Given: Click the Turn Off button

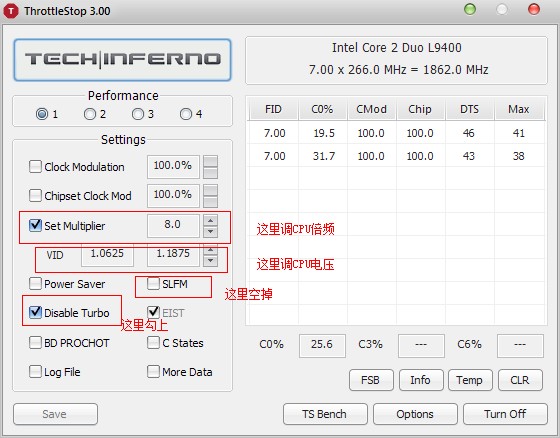Looking at the screenshot, I should (x=505, y=414).
